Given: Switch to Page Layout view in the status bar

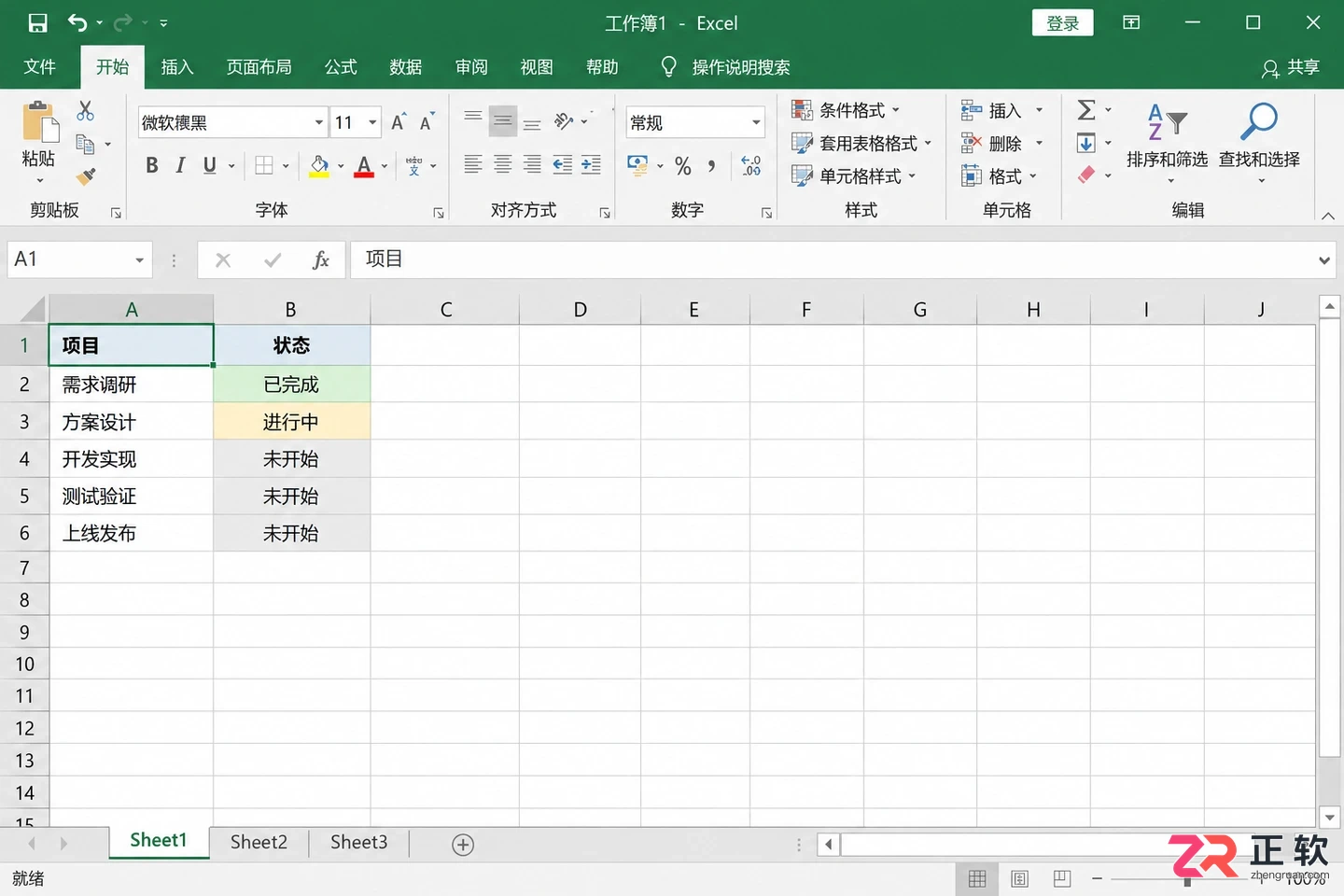Looking at the screenshot, I should (1019, 879).
